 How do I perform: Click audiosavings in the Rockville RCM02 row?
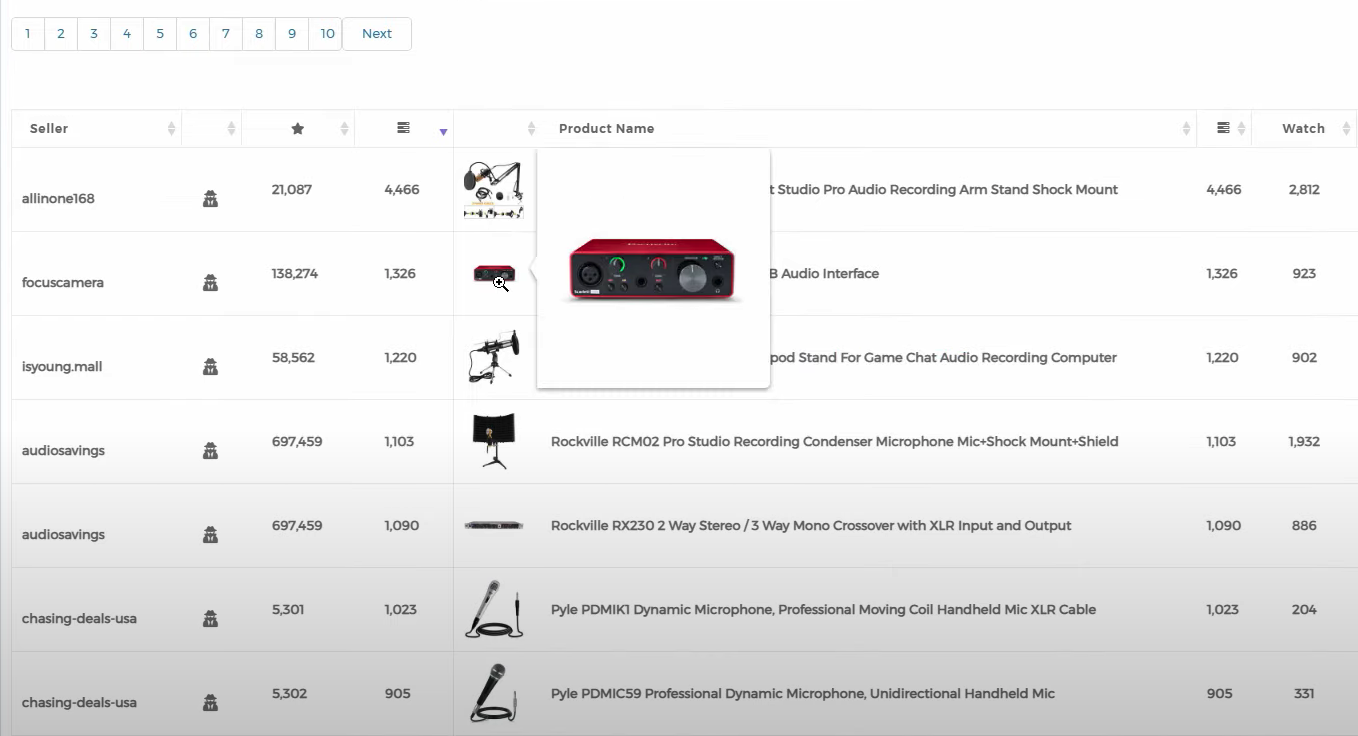[63, 451]
